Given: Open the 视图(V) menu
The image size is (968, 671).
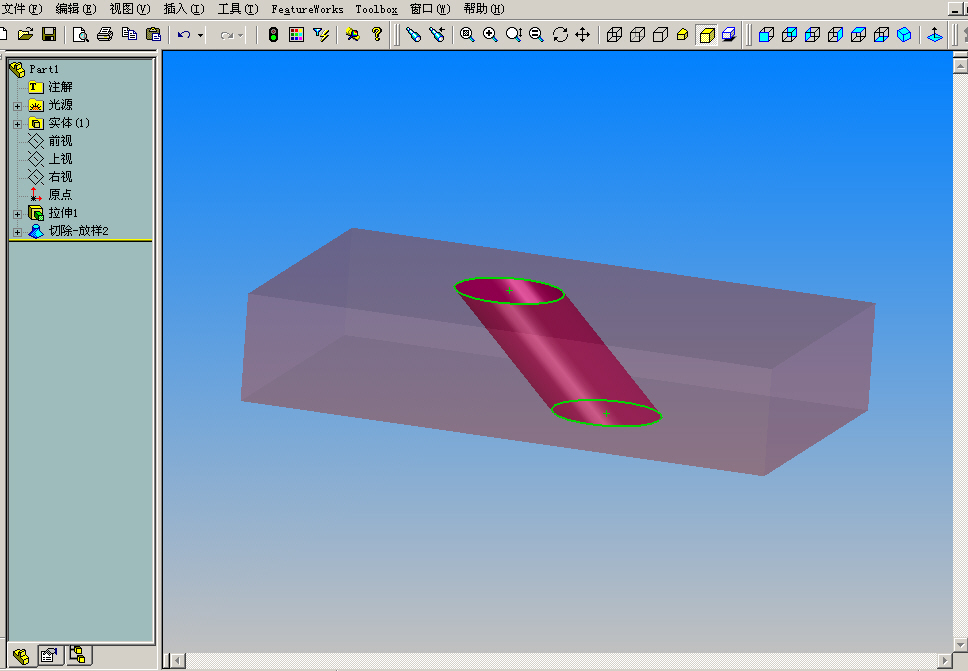Looking at the screenshot, I should coord(130,9).
